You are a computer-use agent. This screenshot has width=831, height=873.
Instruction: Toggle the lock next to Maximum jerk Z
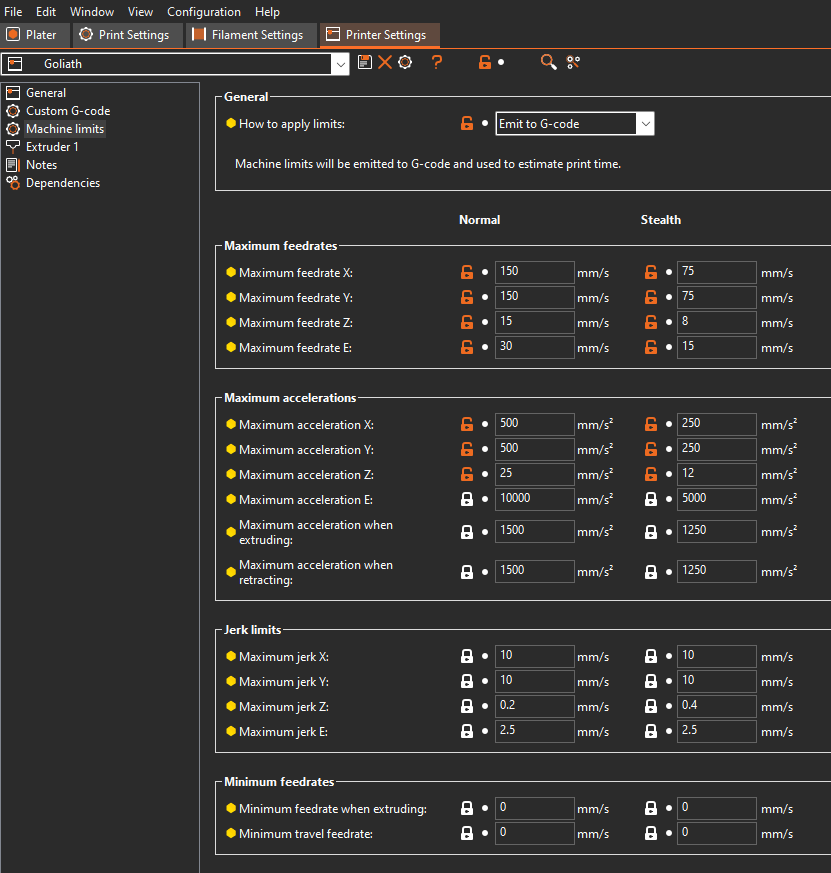467,705
